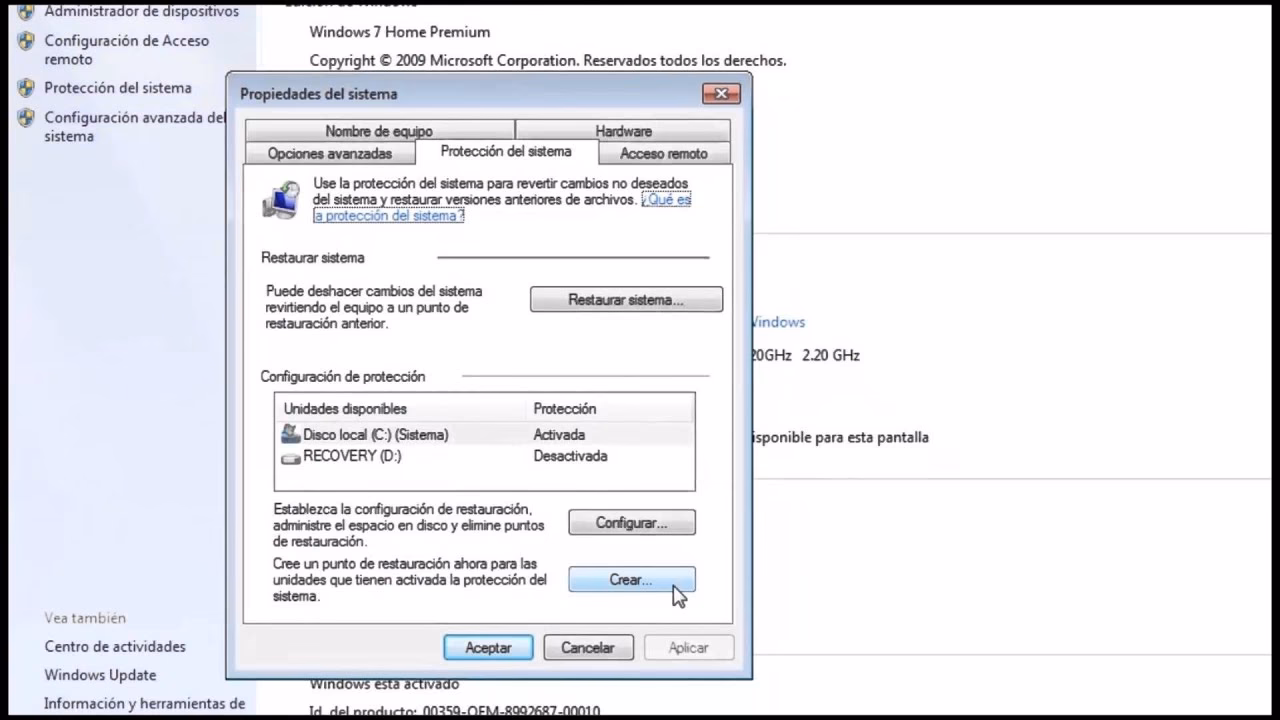
Task: Switch to the Hardware tab
Action: [x=622, y=131]
